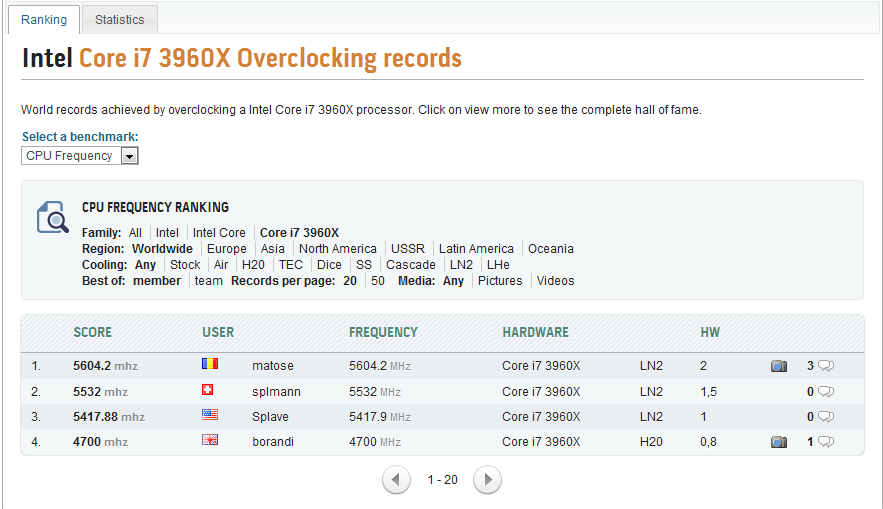The height and width of the screenshot is (509, 883).
Task: Click the camera icon in matose's row
Action: coord(778,366)
